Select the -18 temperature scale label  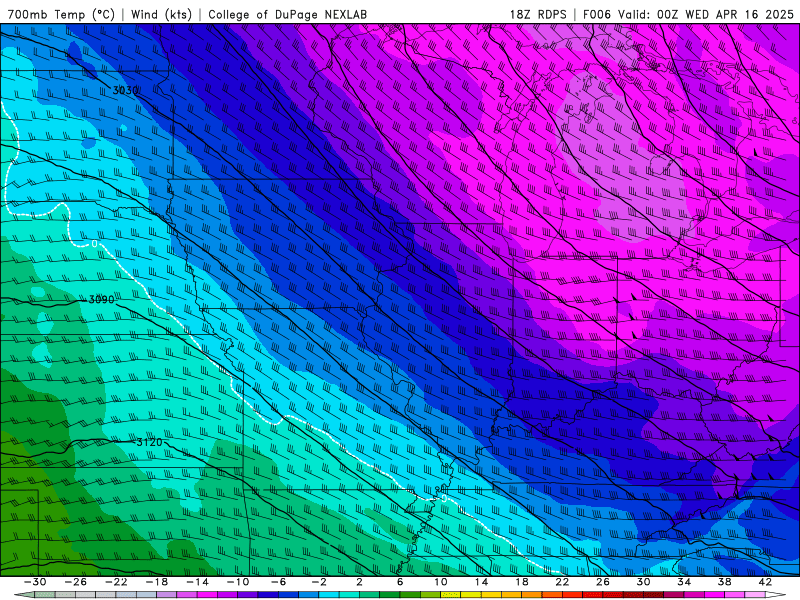point(157,582)
